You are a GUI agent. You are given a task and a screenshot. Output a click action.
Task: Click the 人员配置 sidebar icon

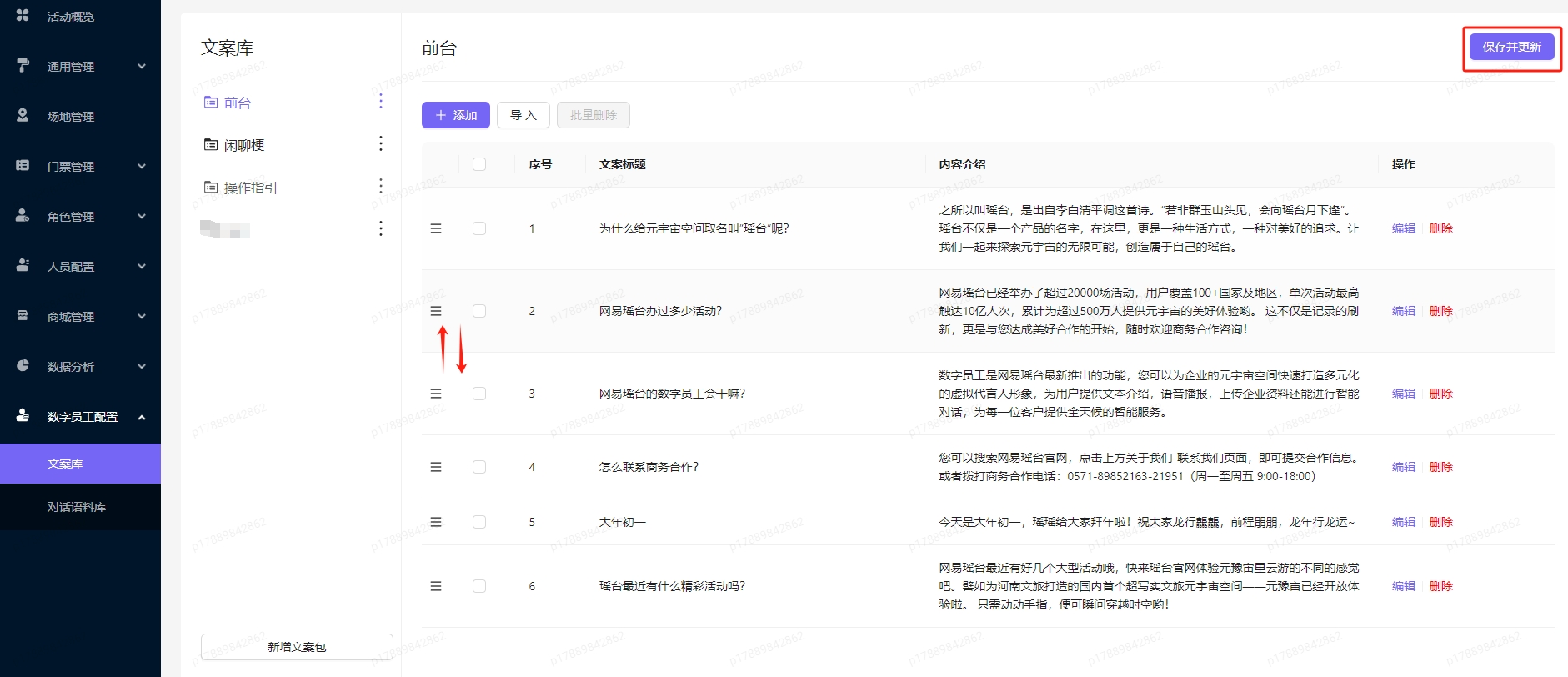[x=23, y=265]
